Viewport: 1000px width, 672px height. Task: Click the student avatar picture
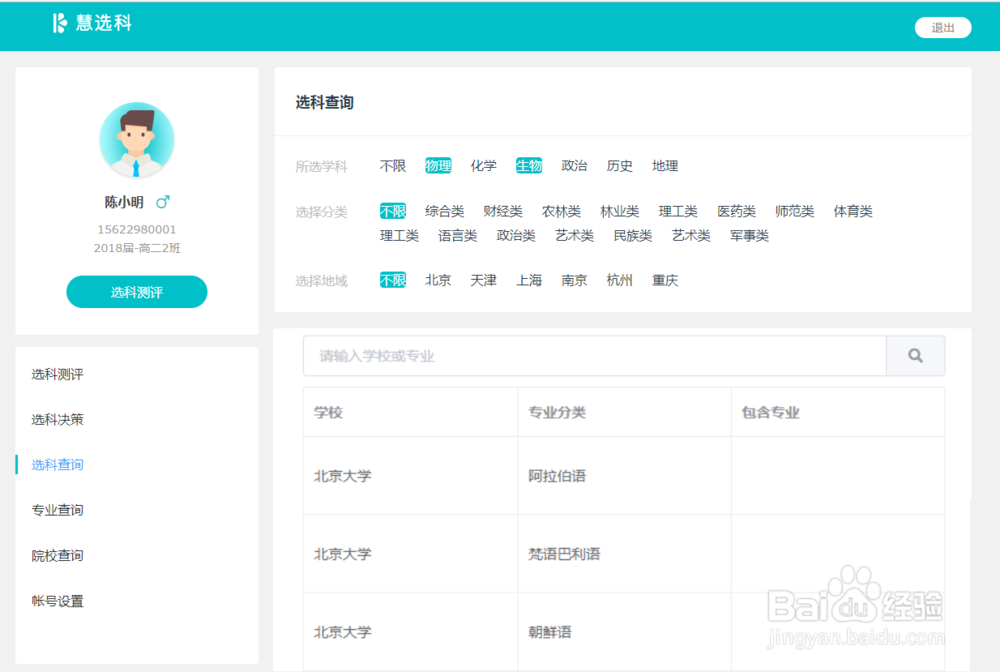(x=136, y=141)
